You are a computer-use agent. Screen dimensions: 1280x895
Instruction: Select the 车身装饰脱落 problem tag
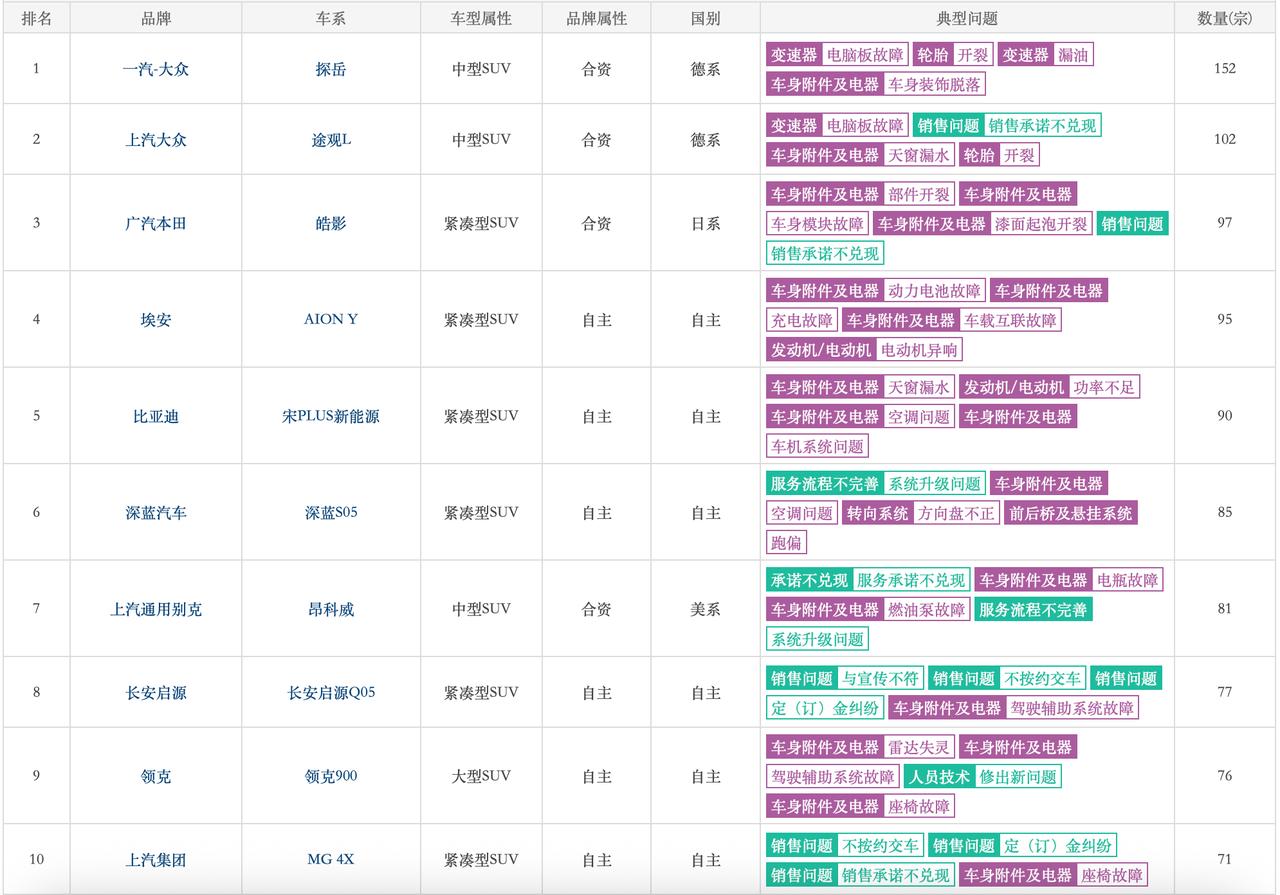click(935, 85)
